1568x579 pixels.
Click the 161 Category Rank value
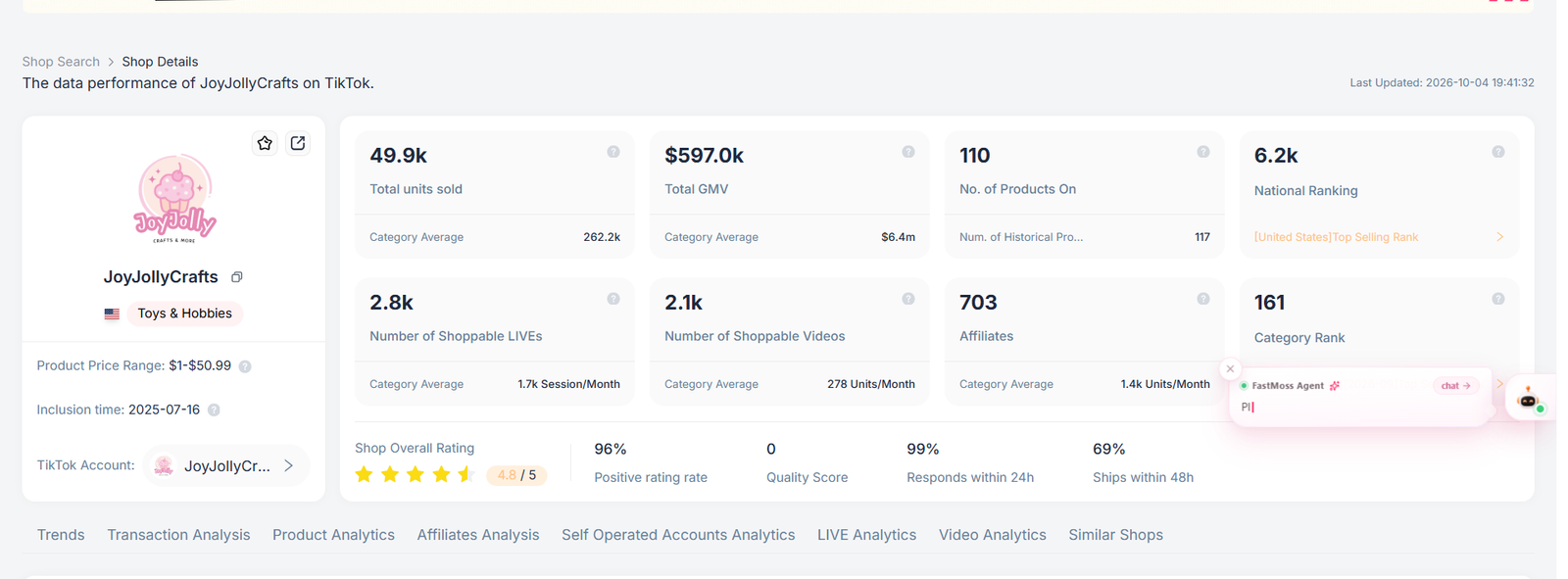click(x=1269, y=303)
